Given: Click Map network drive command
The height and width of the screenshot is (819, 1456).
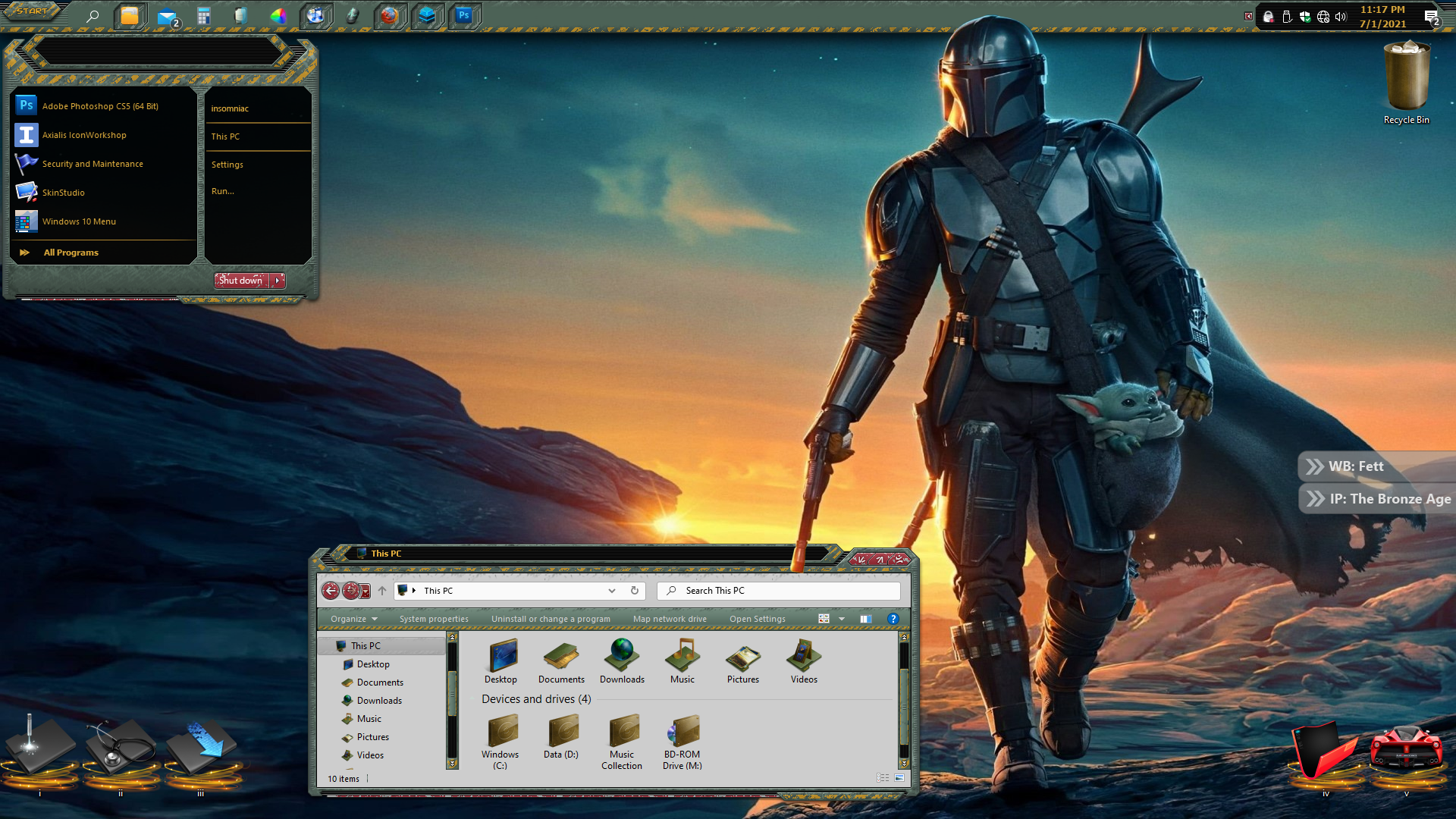Looking at the screenshot, I should pos(670,619).
